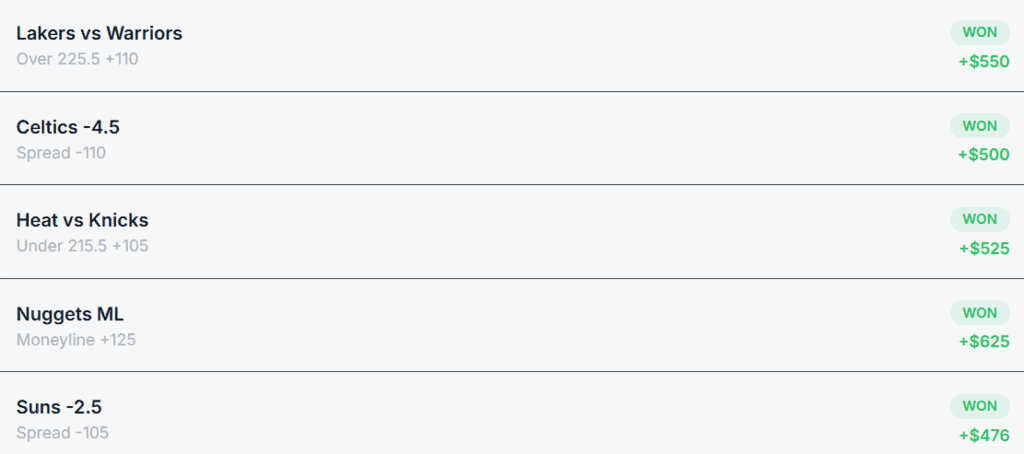Click WON badge on Celtics -4.5 row
The image size is (1024, 454).
click(979, 126)
